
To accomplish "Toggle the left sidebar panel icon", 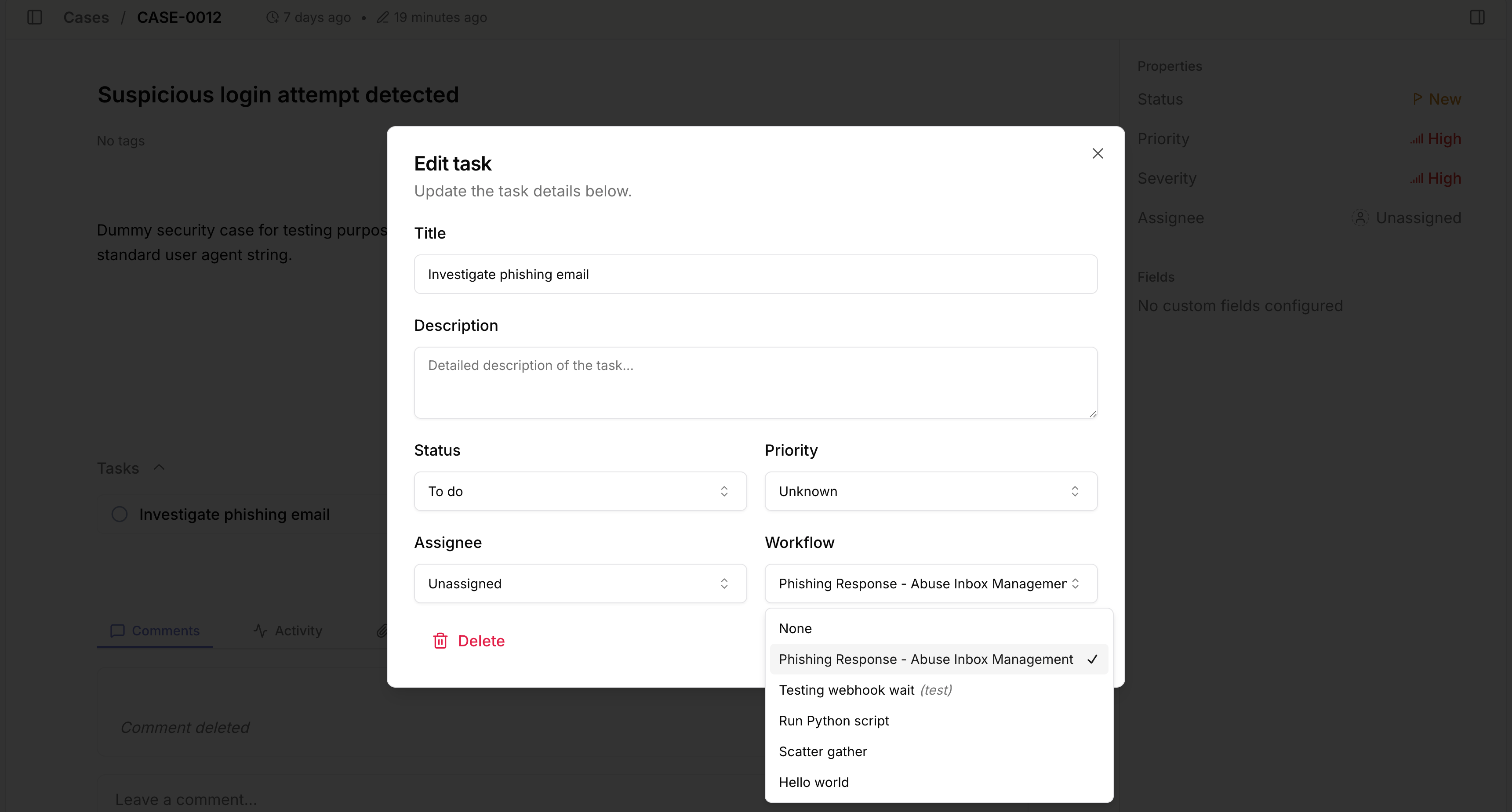I will coord(35,18).
